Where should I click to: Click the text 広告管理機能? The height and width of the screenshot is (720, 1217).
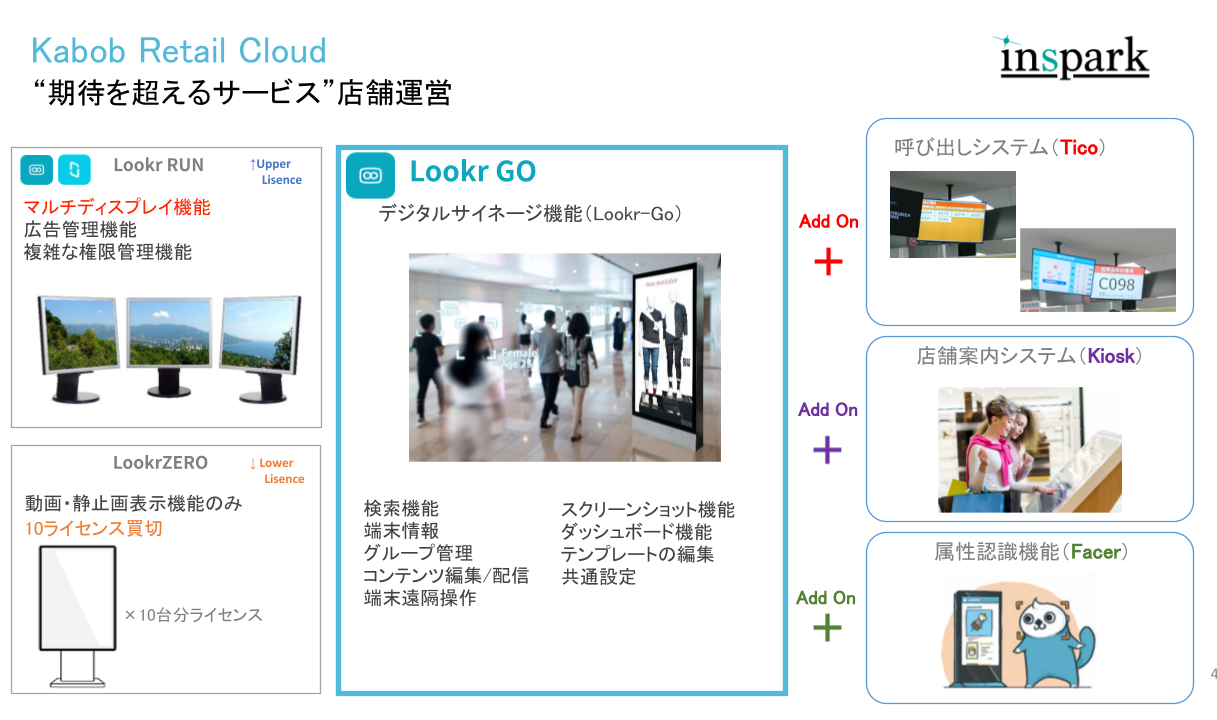[80, 230]
